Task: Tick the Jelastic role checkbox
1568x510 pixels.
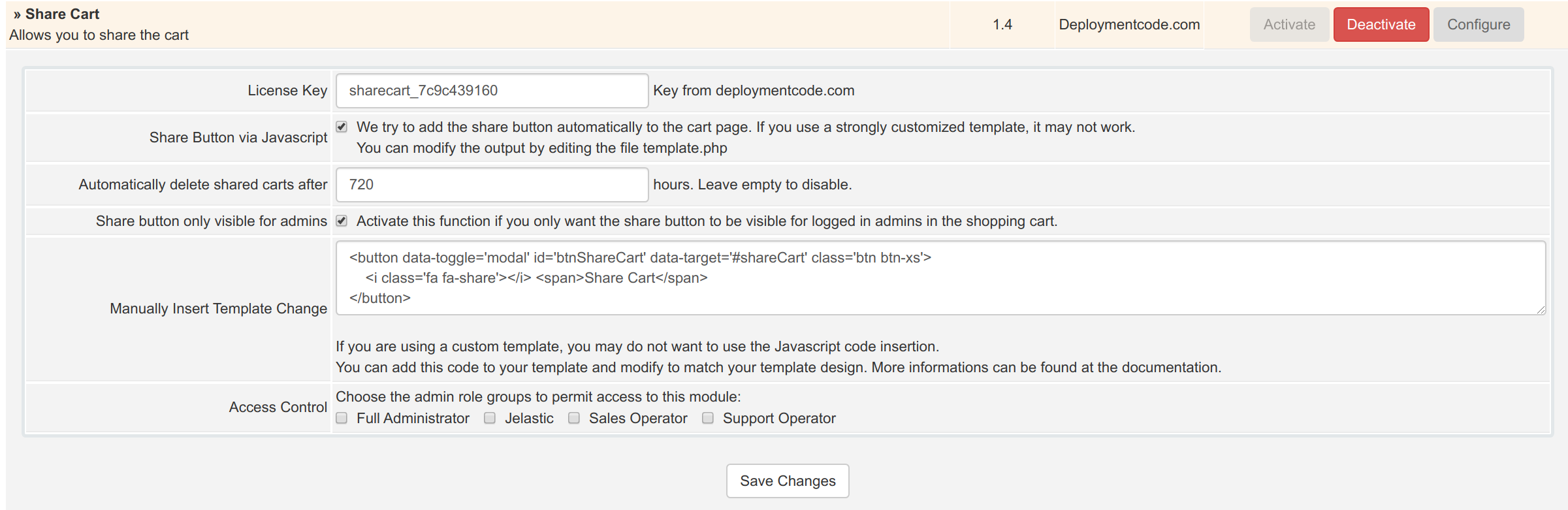Action: coord(490,418)
